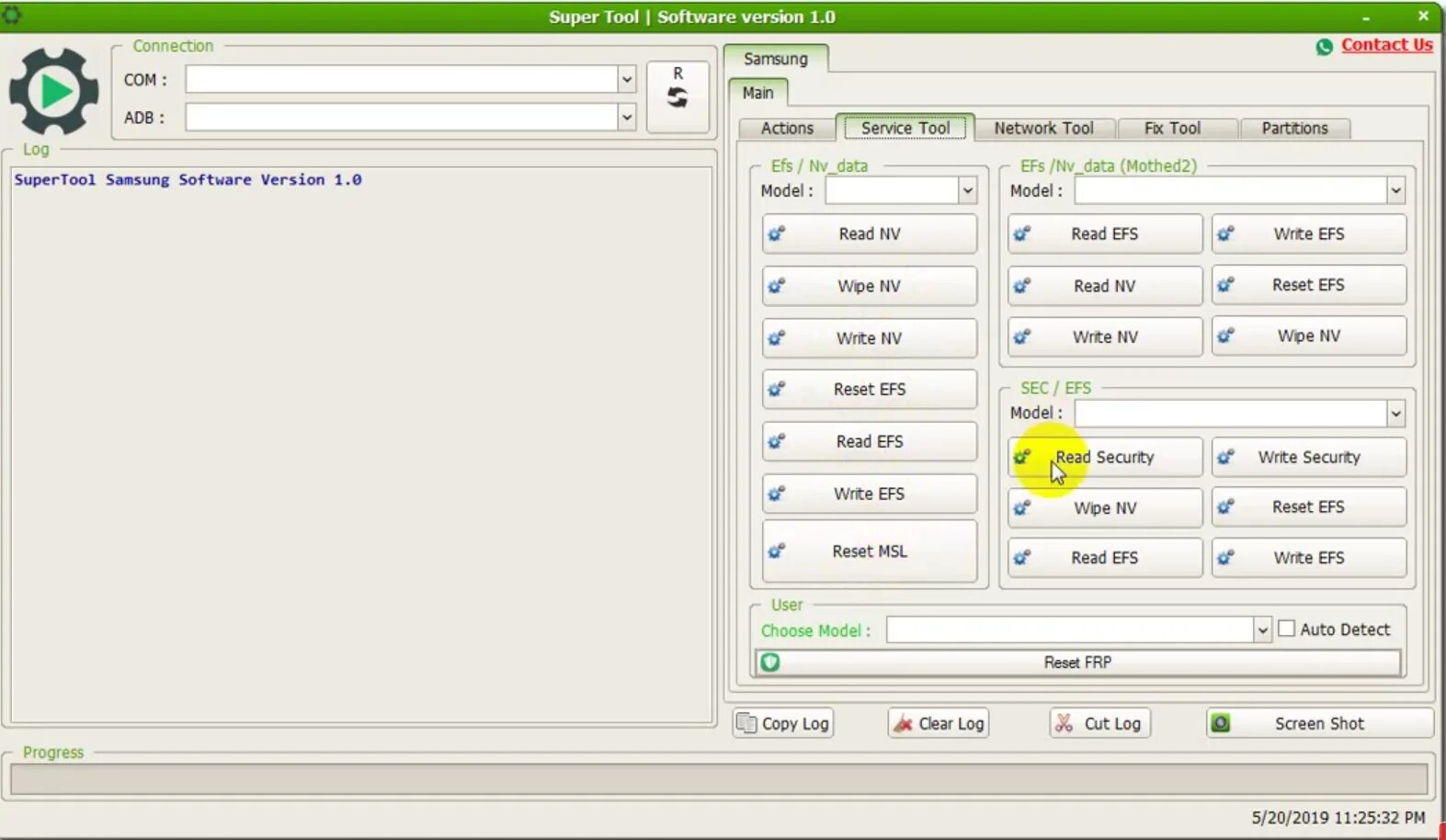Open the Partitions tab
This screenshot has width=1446, height=840.
[1294, 129]
